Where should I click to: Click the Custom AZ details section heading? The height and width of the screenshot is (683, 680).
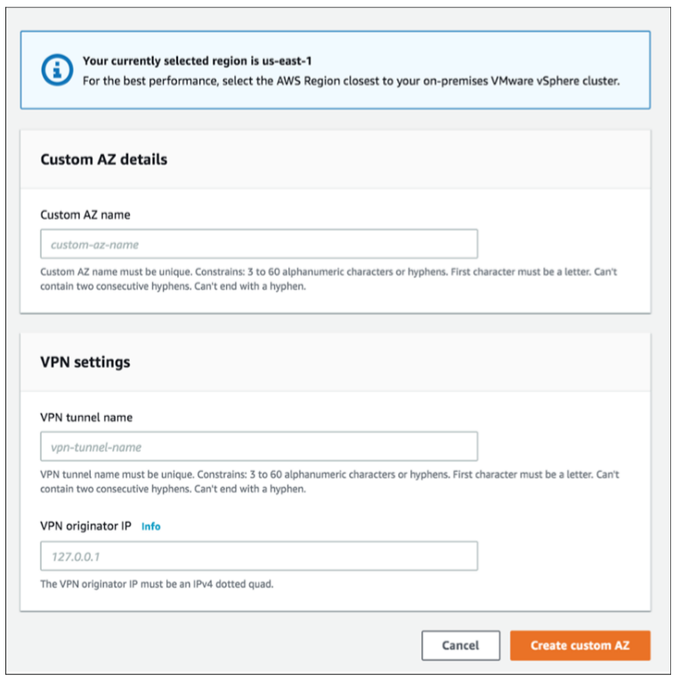click(x=104, y=159)
